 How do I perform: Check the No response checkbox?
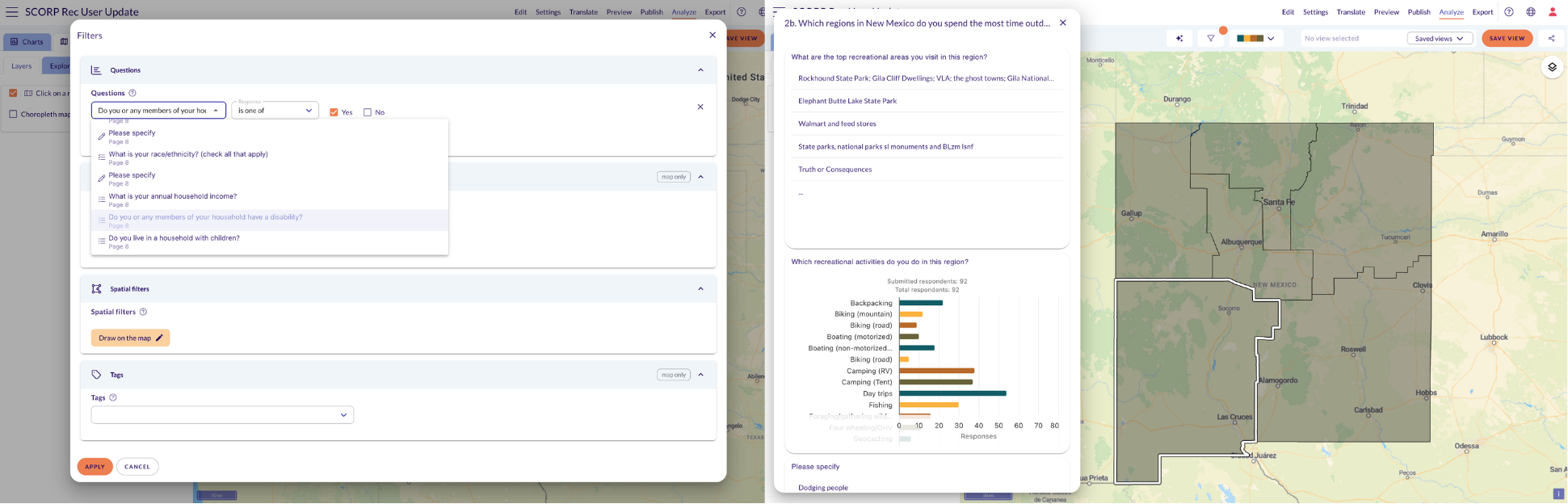[368, 112]
